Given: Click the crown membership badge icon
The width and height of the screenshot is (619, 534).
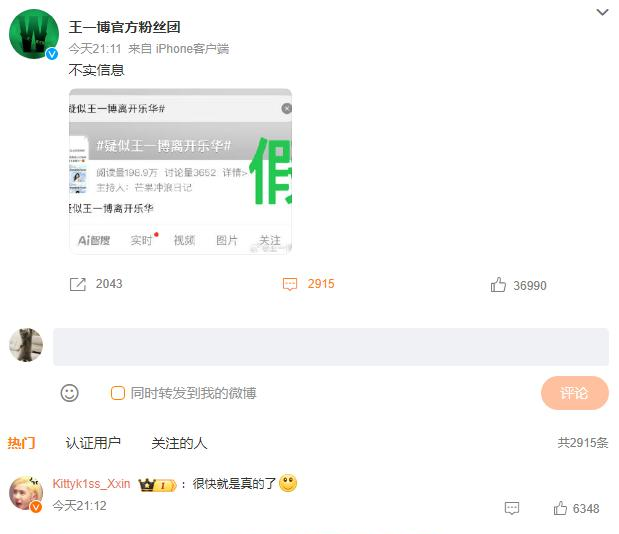Looking at the screenshot, I should [157, 485].
